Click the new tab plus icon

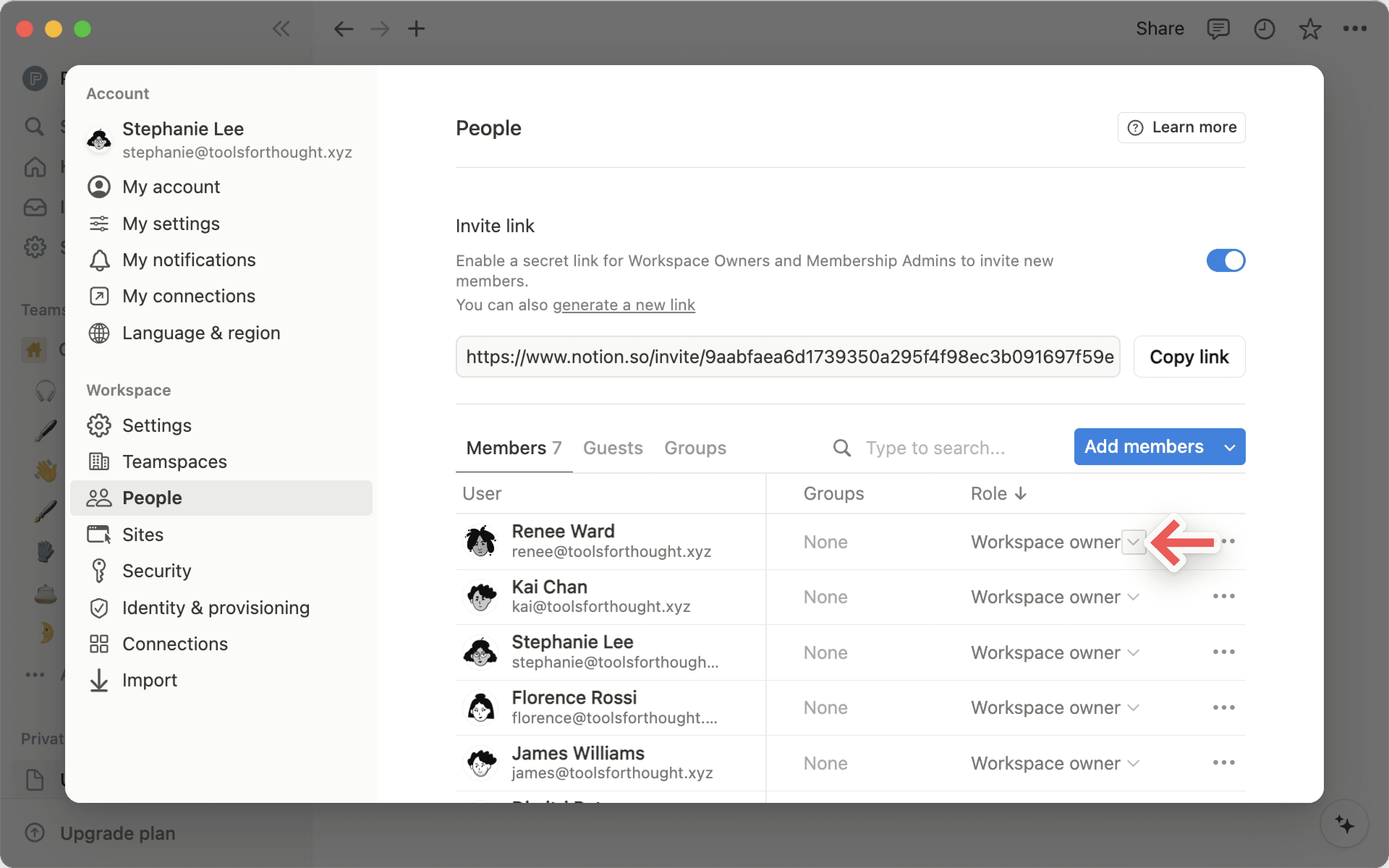[416, 29]
